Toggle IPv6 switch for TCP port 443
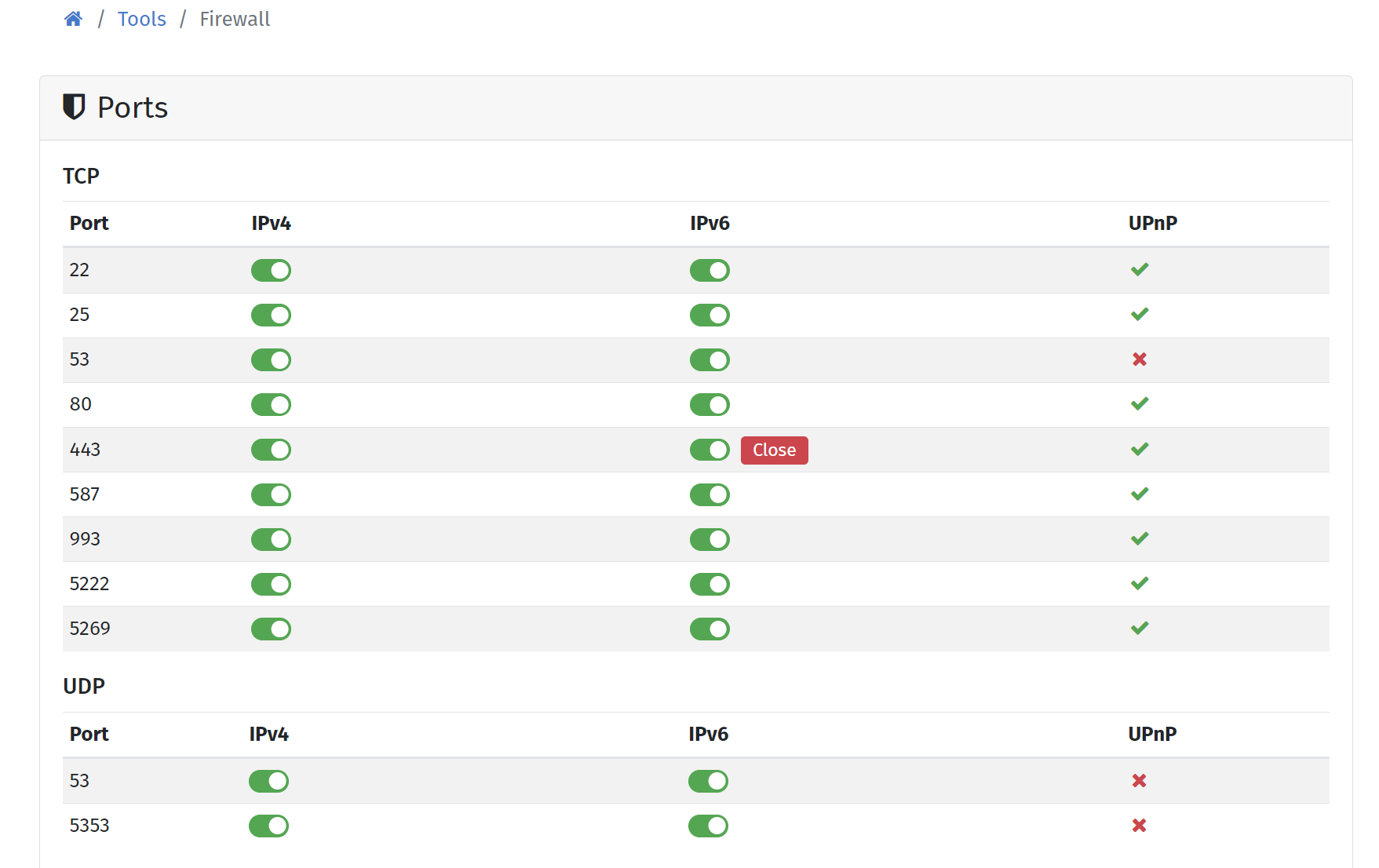This screenshot has height=868, width=1379. (x=710, y=450)
